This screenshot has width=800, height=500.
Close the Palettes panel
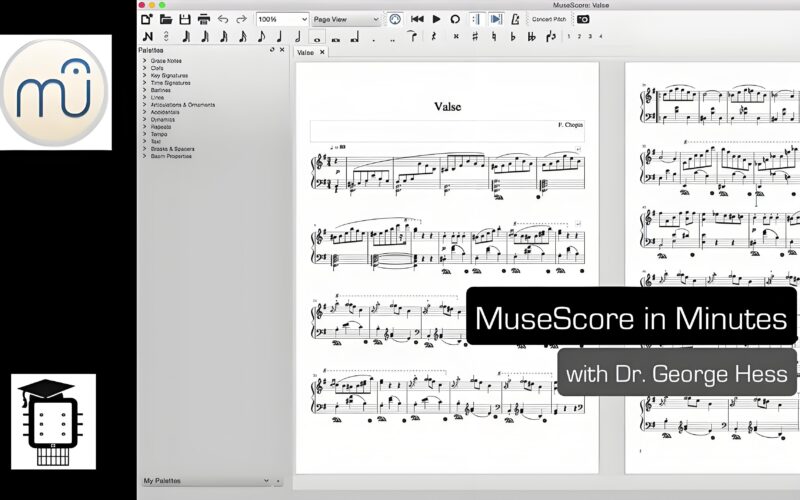click(x=282, y=49)
